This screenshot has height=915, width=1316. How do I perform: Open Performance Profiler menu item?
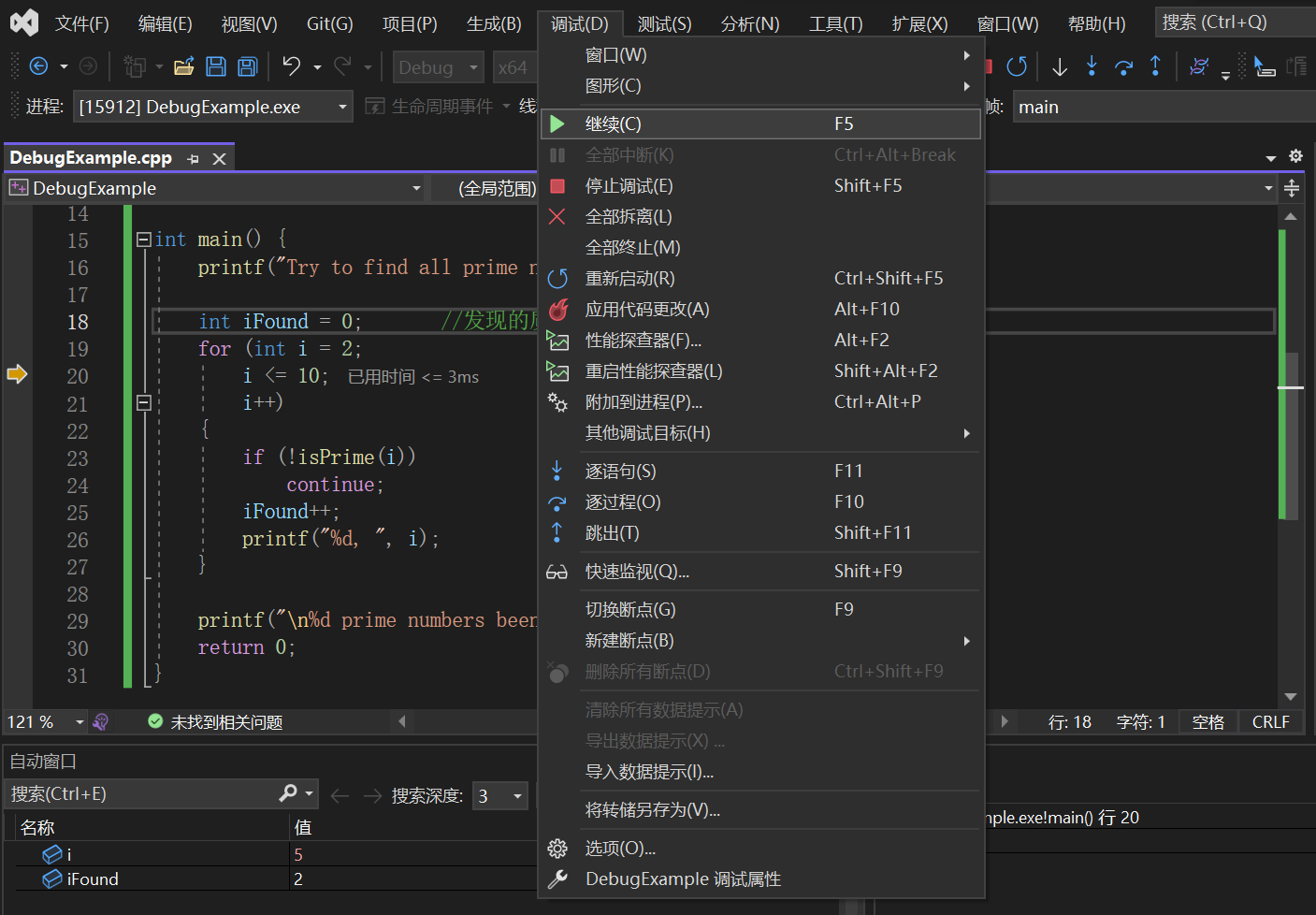coord(761,341)
